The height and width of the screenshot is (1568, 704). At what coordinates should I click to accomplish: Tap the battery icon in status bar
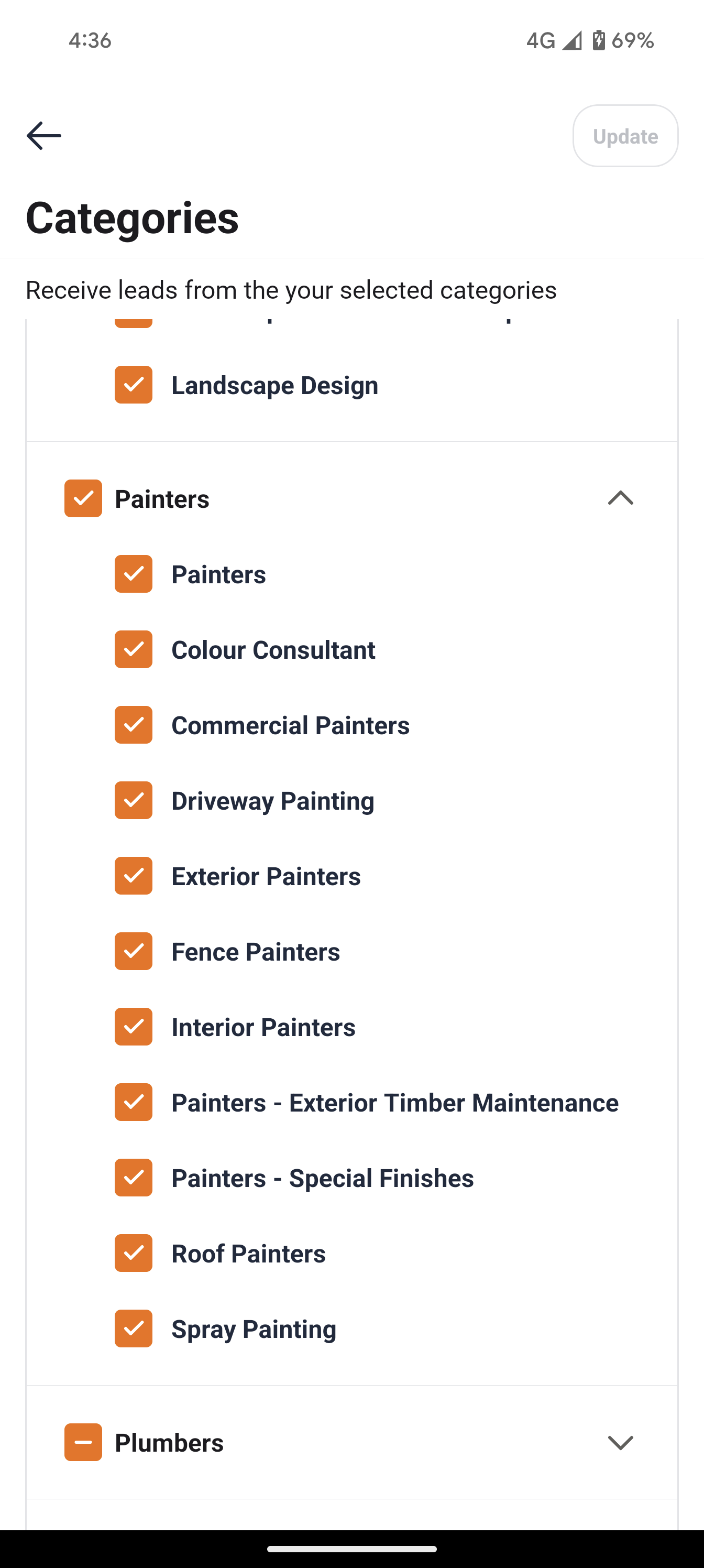[599, 40]
